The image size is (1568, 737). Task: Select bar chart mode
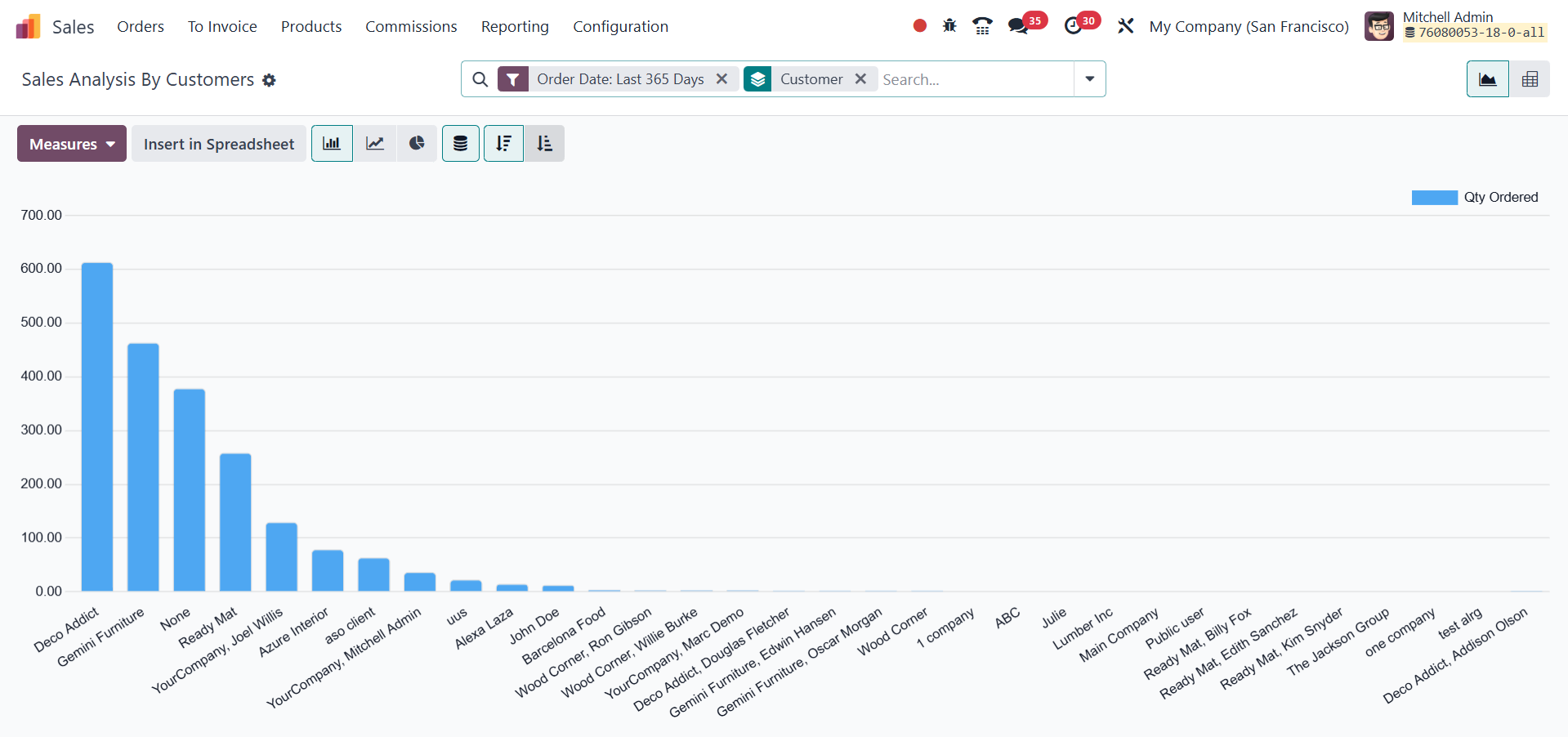pos(332,144)
